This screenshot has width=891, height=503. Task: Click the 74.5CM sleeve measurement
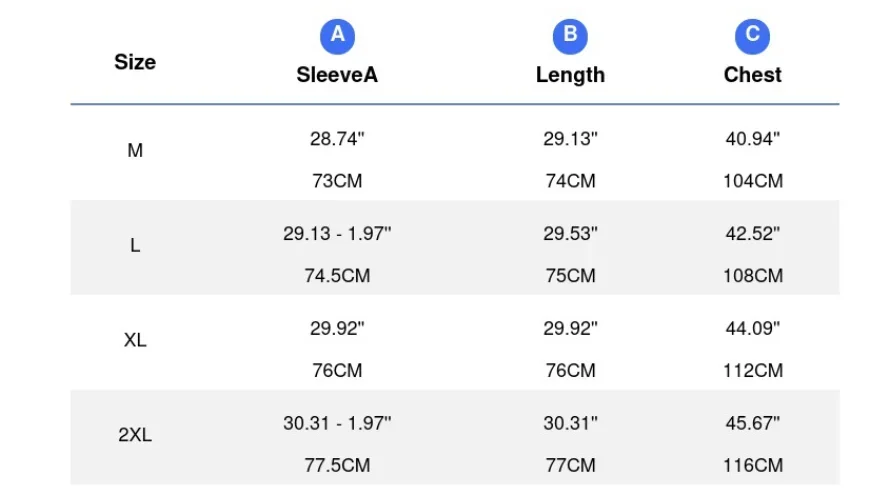point(337,276)
